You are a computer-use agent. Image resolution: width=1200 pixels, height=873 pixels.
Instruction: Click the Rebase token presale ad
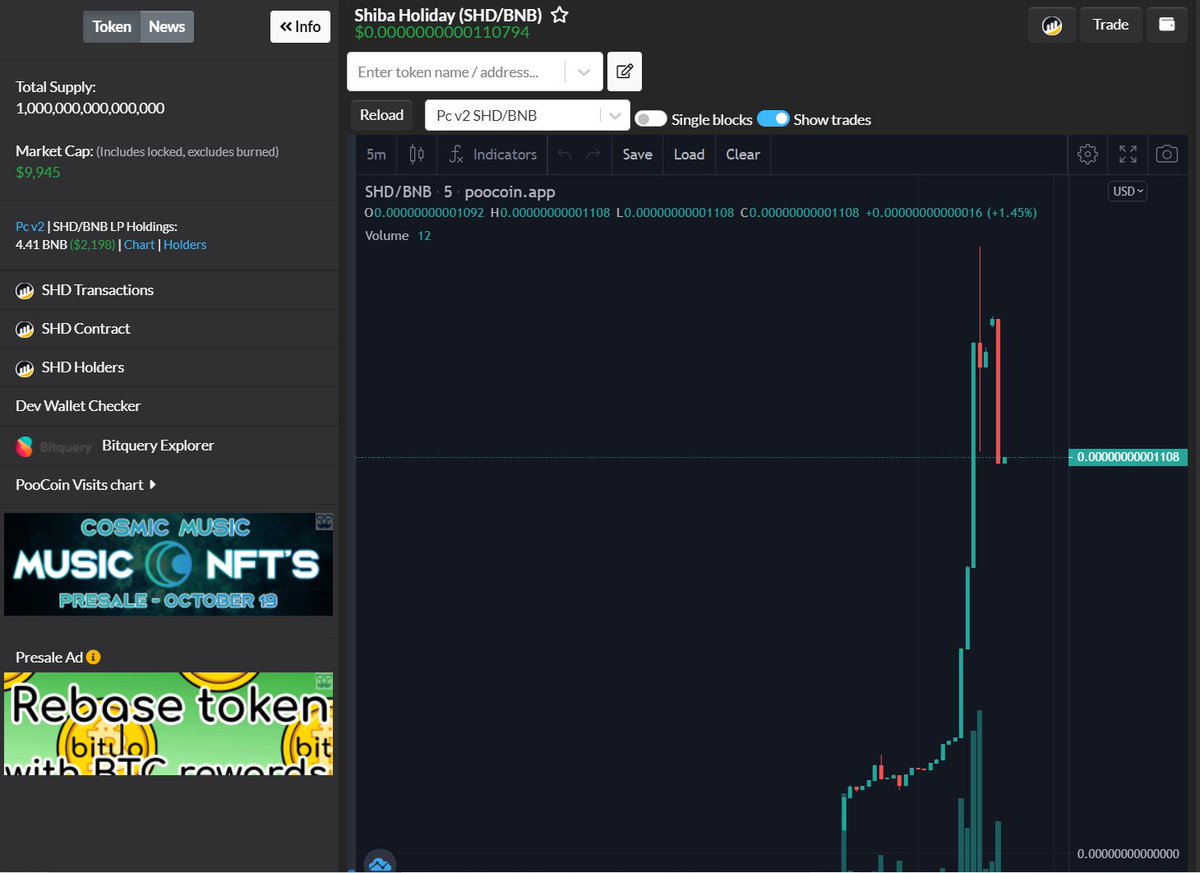tap(168, 723)
